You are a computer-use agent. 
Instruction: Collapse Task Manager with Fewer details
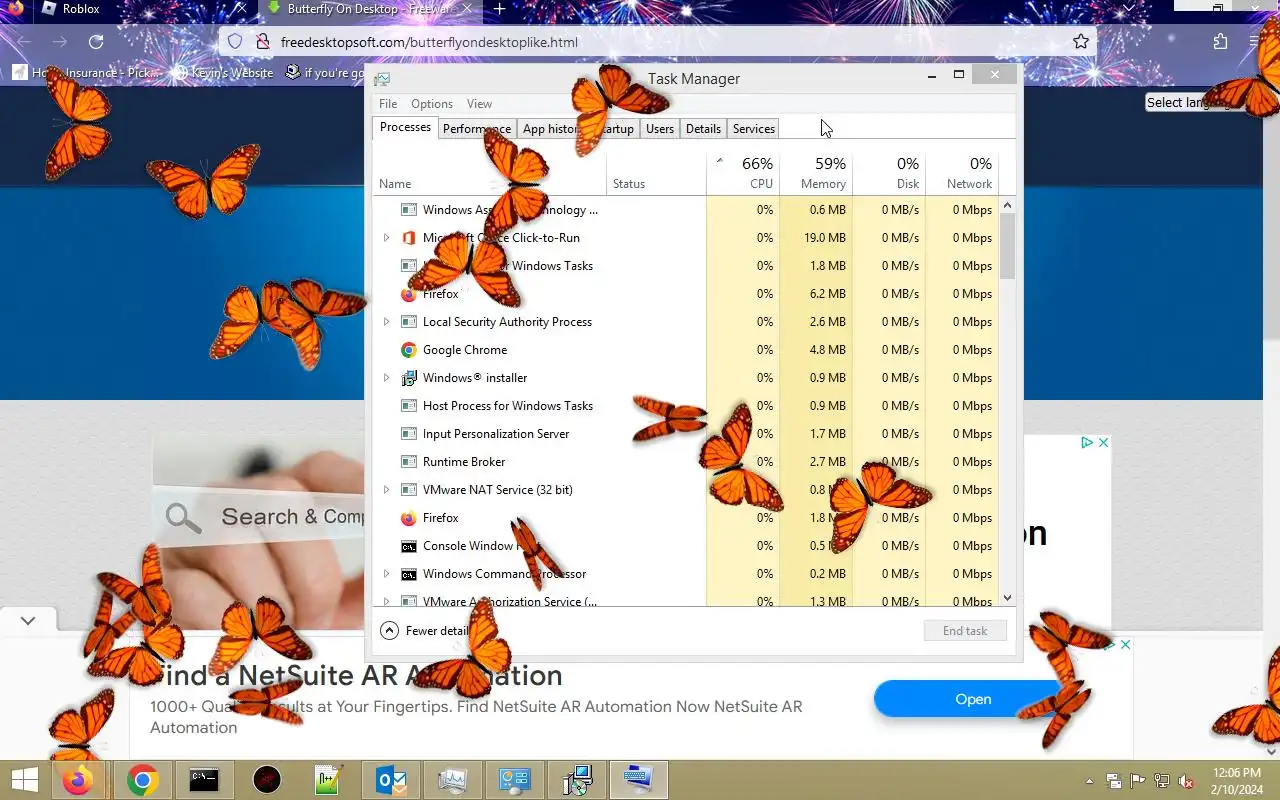426,631
